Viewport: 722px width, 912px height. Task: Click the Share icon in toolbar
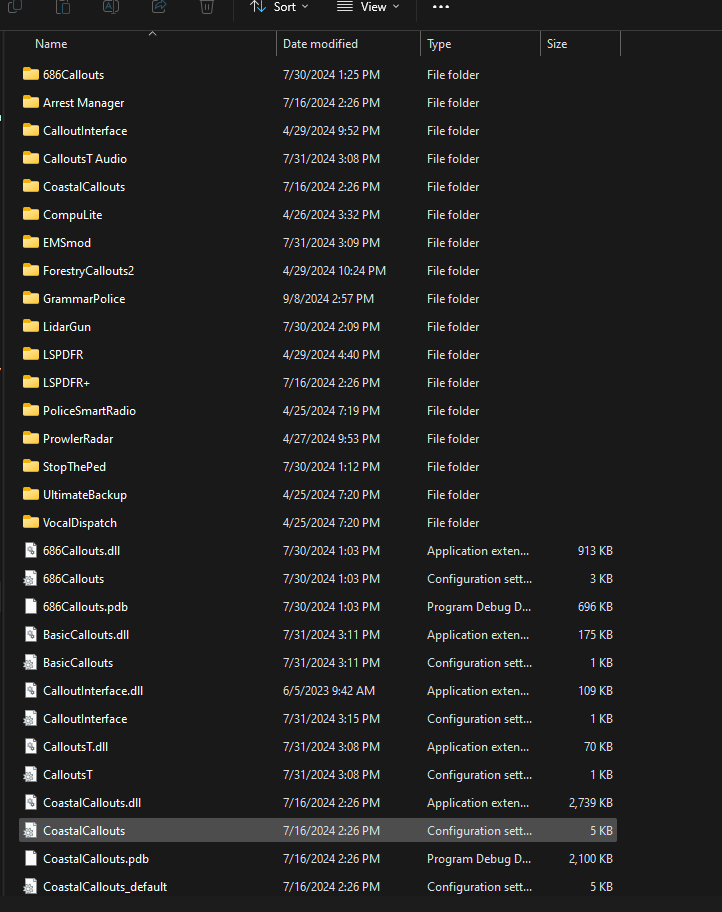click(x=159, y=6)
